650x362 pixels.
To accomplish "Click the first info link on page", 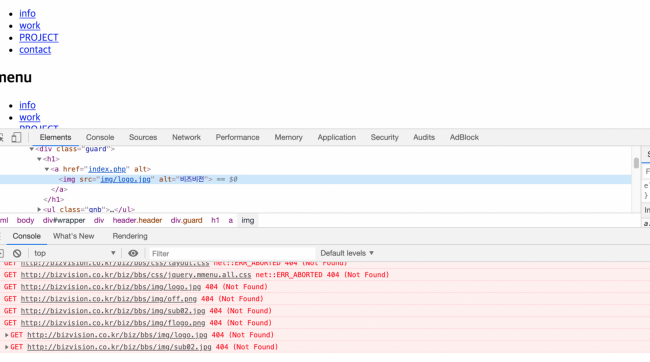I will point(27,14).
